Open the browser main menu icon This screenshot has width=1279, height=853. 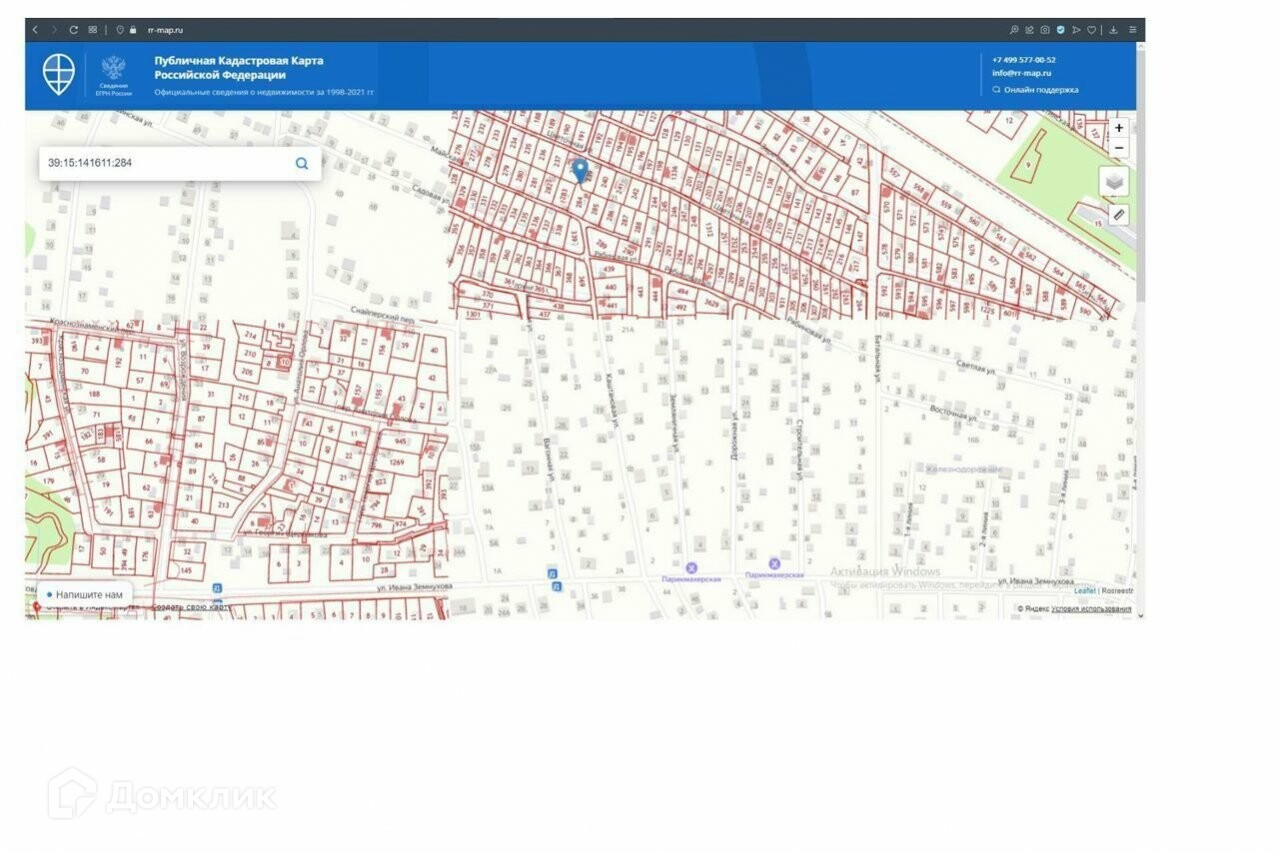[1133, 30]
